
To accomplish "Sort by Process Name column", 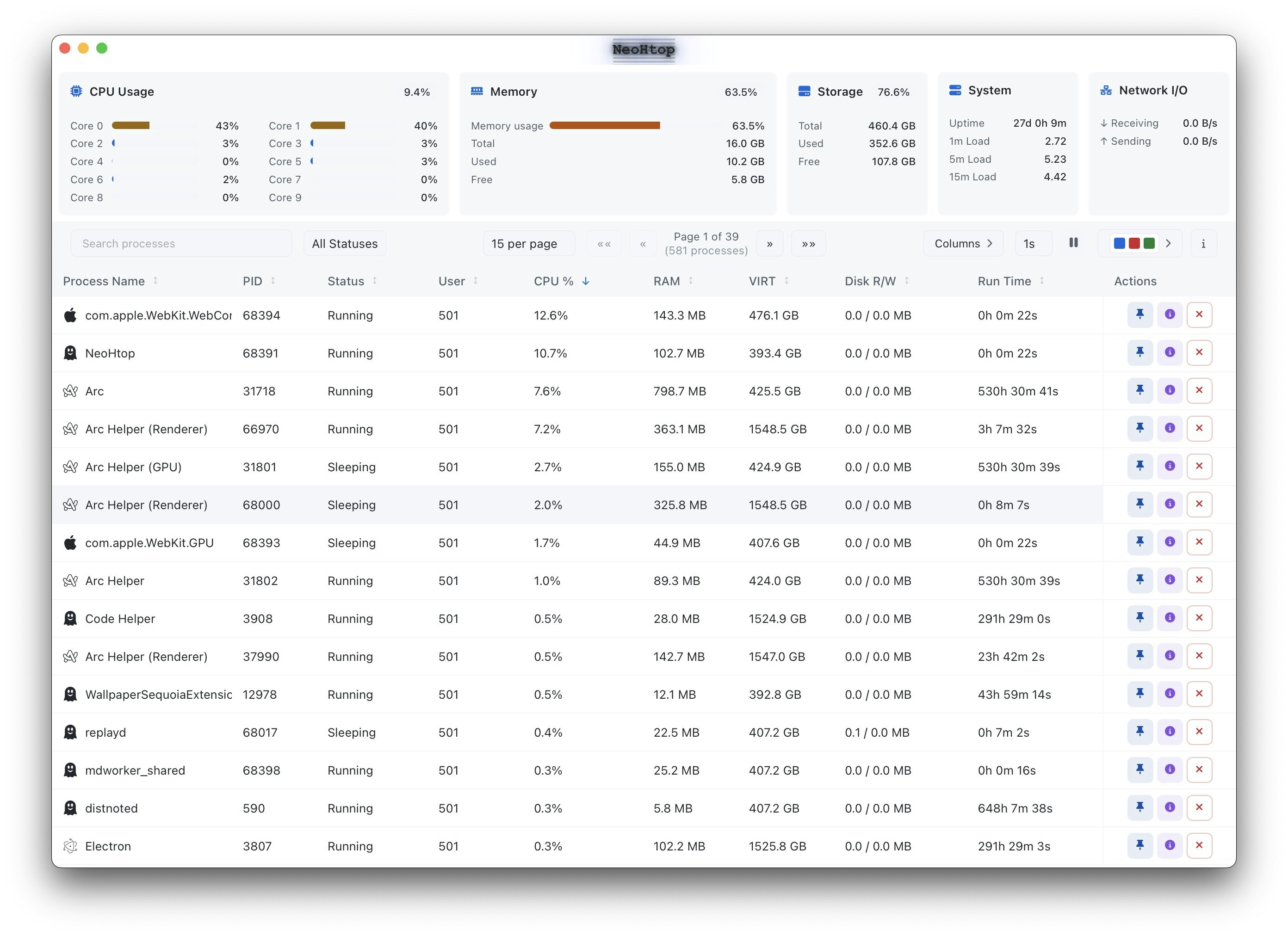I will click(x=110, y=281).
